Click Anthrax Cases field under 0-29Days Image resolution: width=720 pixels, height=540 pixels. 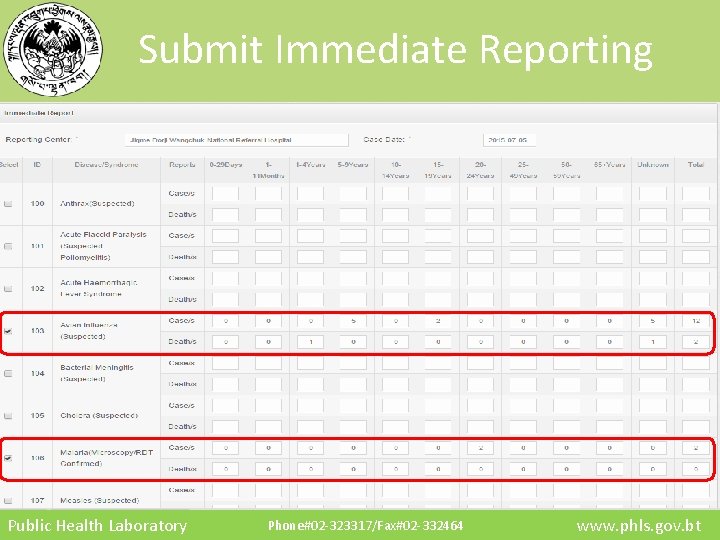pos(225,193)
